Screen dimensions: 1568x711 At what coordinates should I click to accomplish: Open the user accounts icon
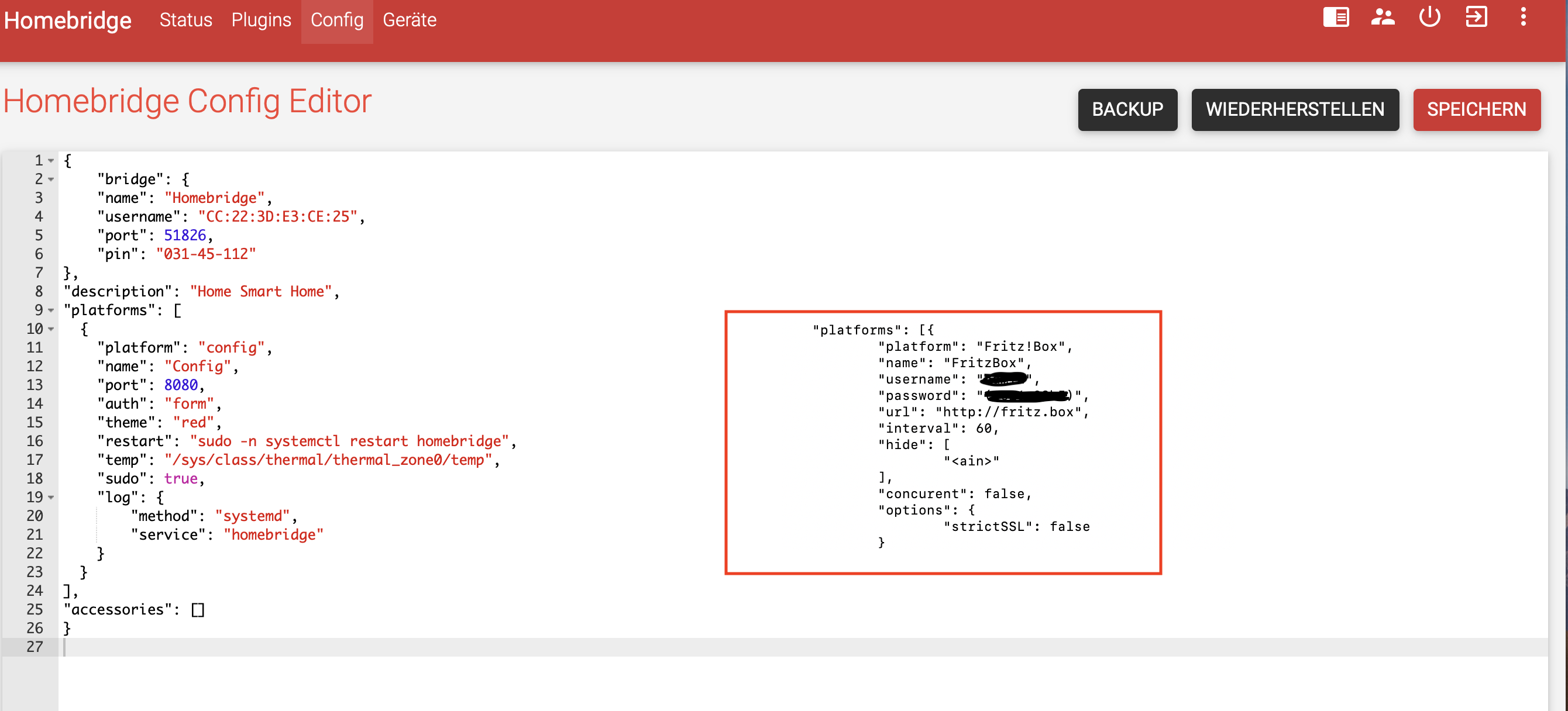[1383, 17]
